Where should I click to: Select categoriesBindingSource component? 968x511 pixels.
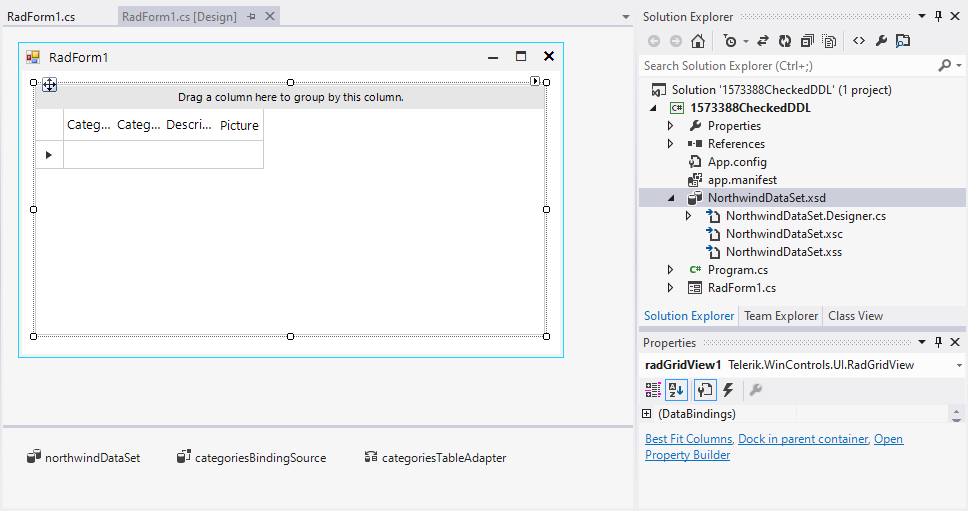[251, 457]
